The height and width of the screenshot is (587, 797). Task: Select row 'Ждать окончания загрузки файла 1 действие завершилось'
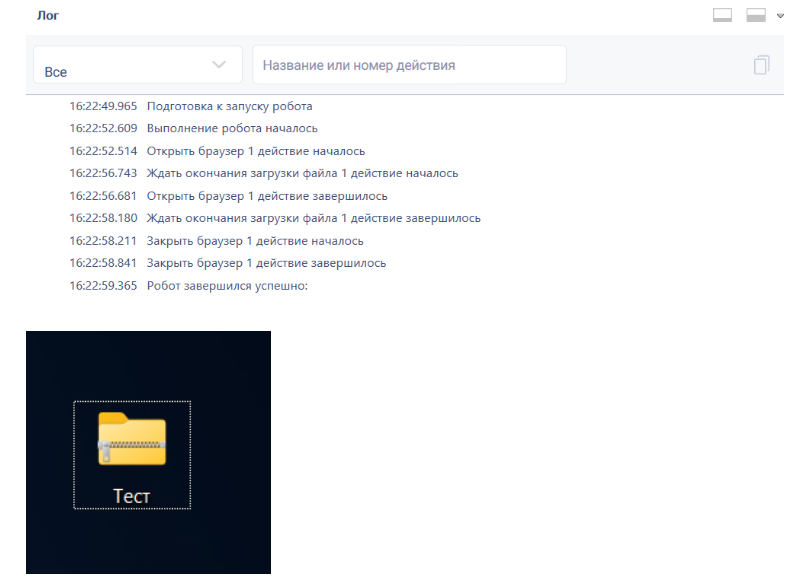coord(314,218)
